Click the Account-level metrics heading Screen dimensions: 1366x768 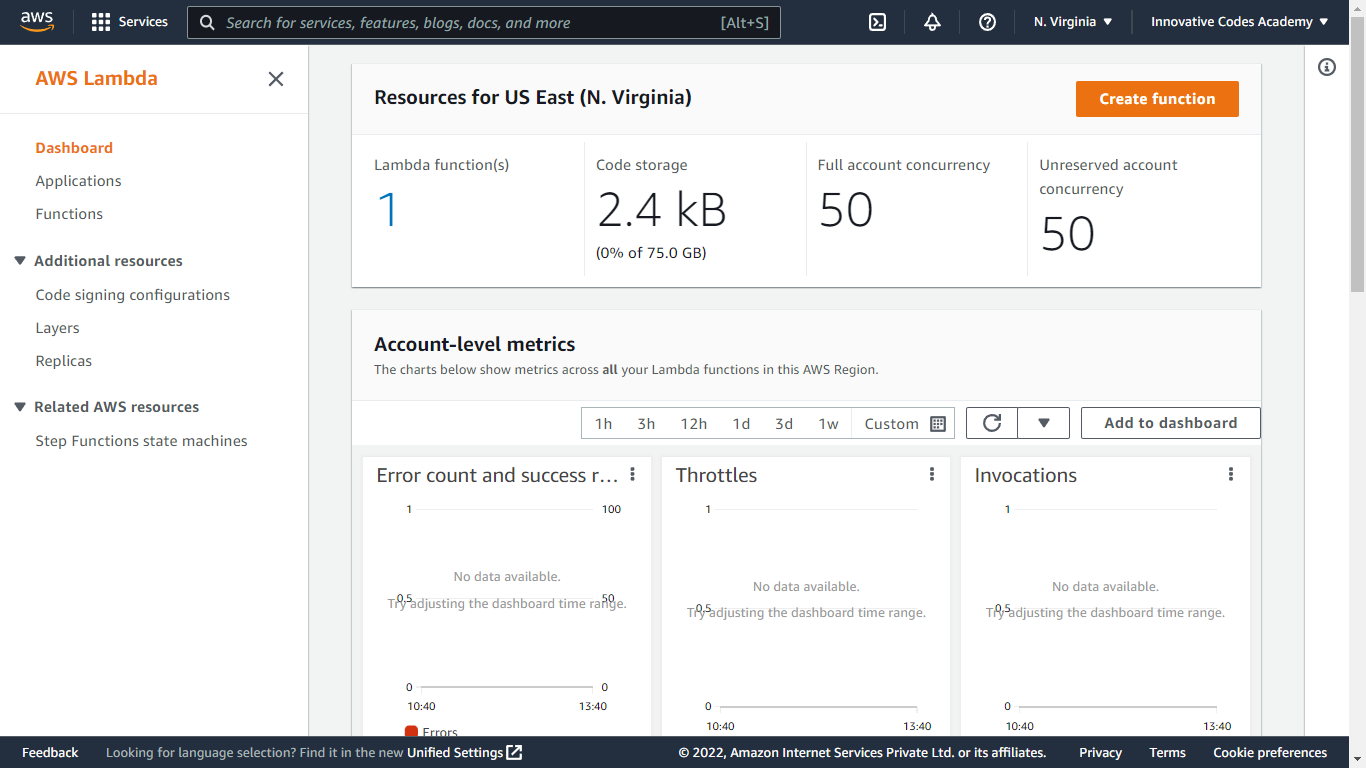tap(475, 344)
